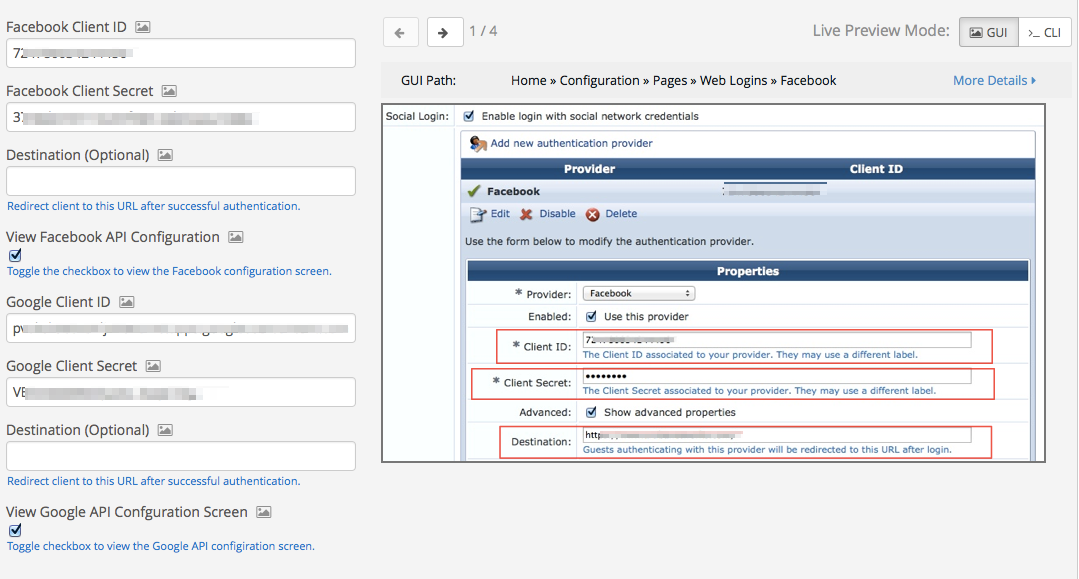Toggle Enable login with social network credentials

point(469,116)
